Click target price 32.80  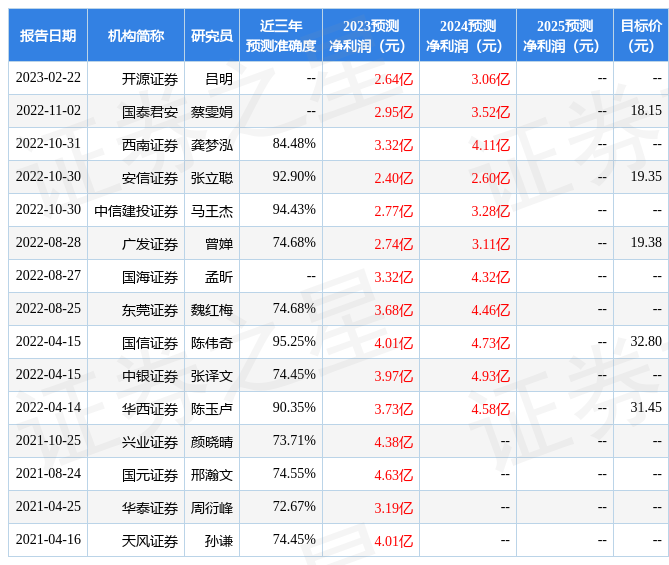coord(646,341)
